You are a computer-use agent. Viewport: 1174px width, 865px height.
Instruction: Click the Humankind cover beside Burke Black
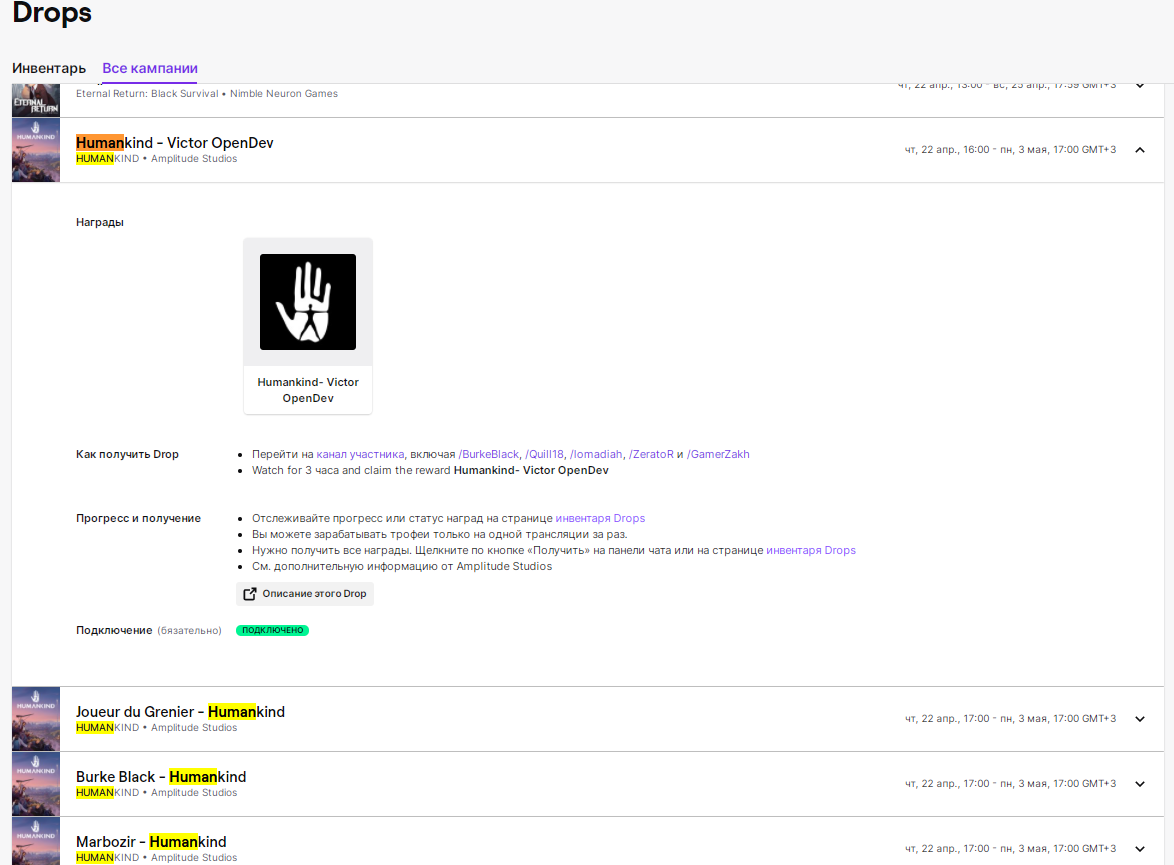point(36,784)
